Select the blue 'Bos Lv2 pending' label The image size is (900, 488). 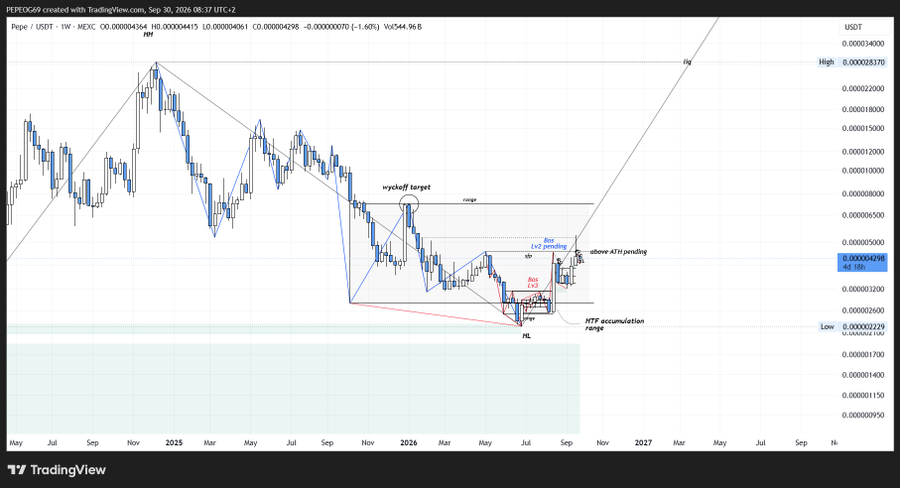(x=549, y=243)
